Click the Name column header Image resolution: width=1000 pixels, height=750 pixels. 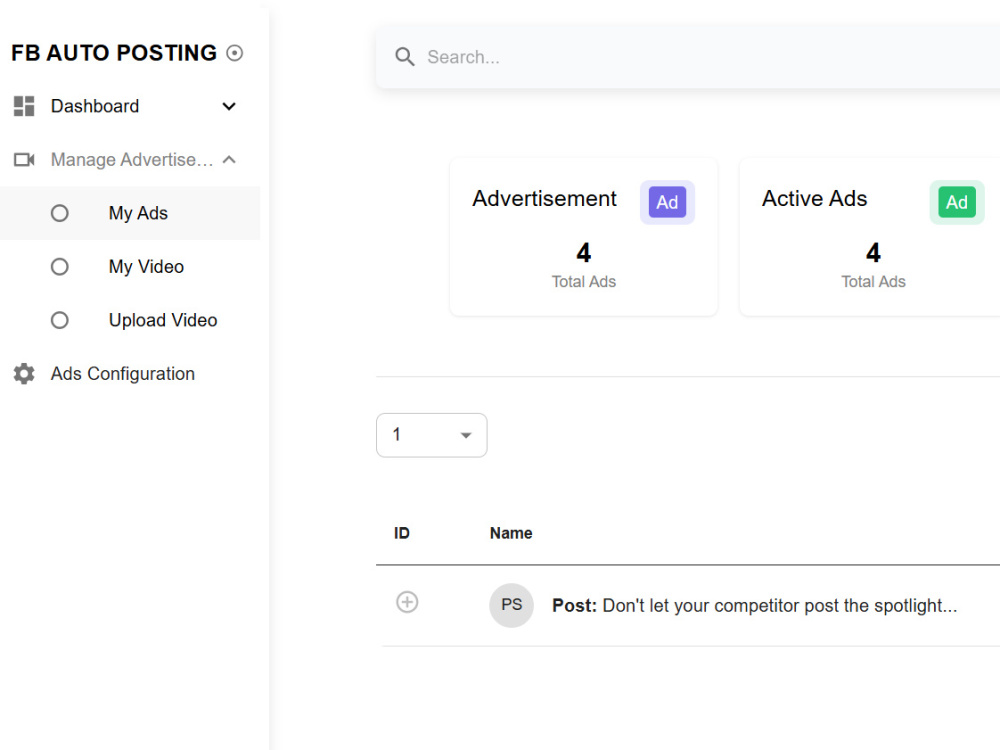pos(511,533)
